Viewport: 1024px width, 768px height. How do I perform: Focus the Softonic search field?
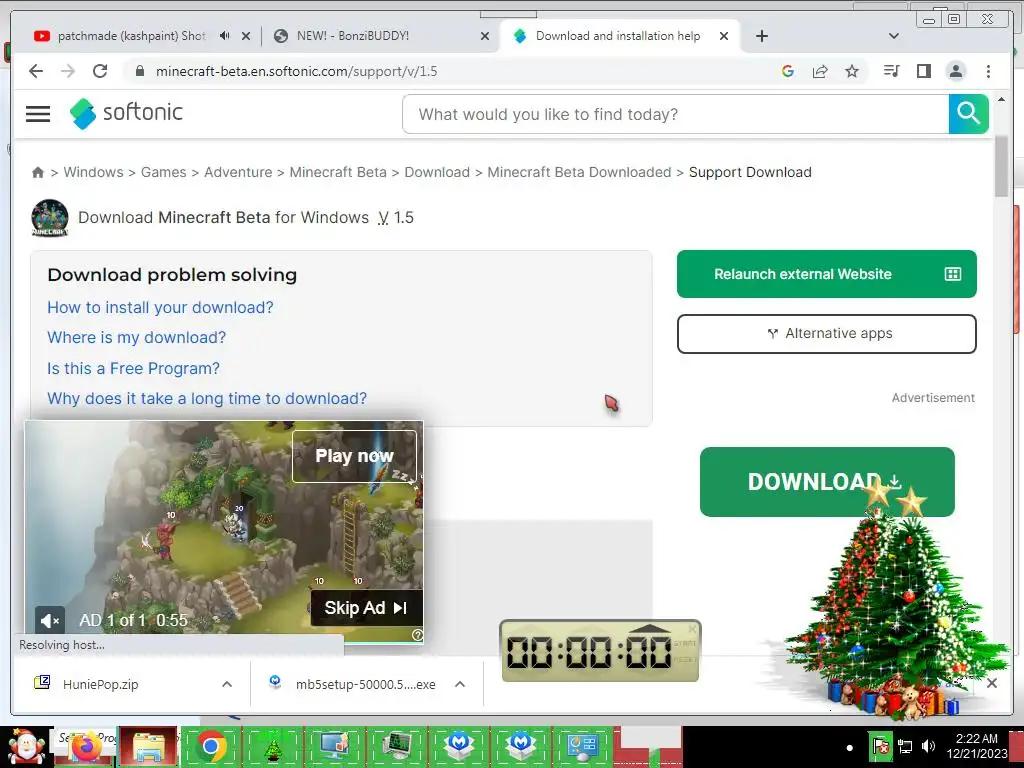[675, 114]
